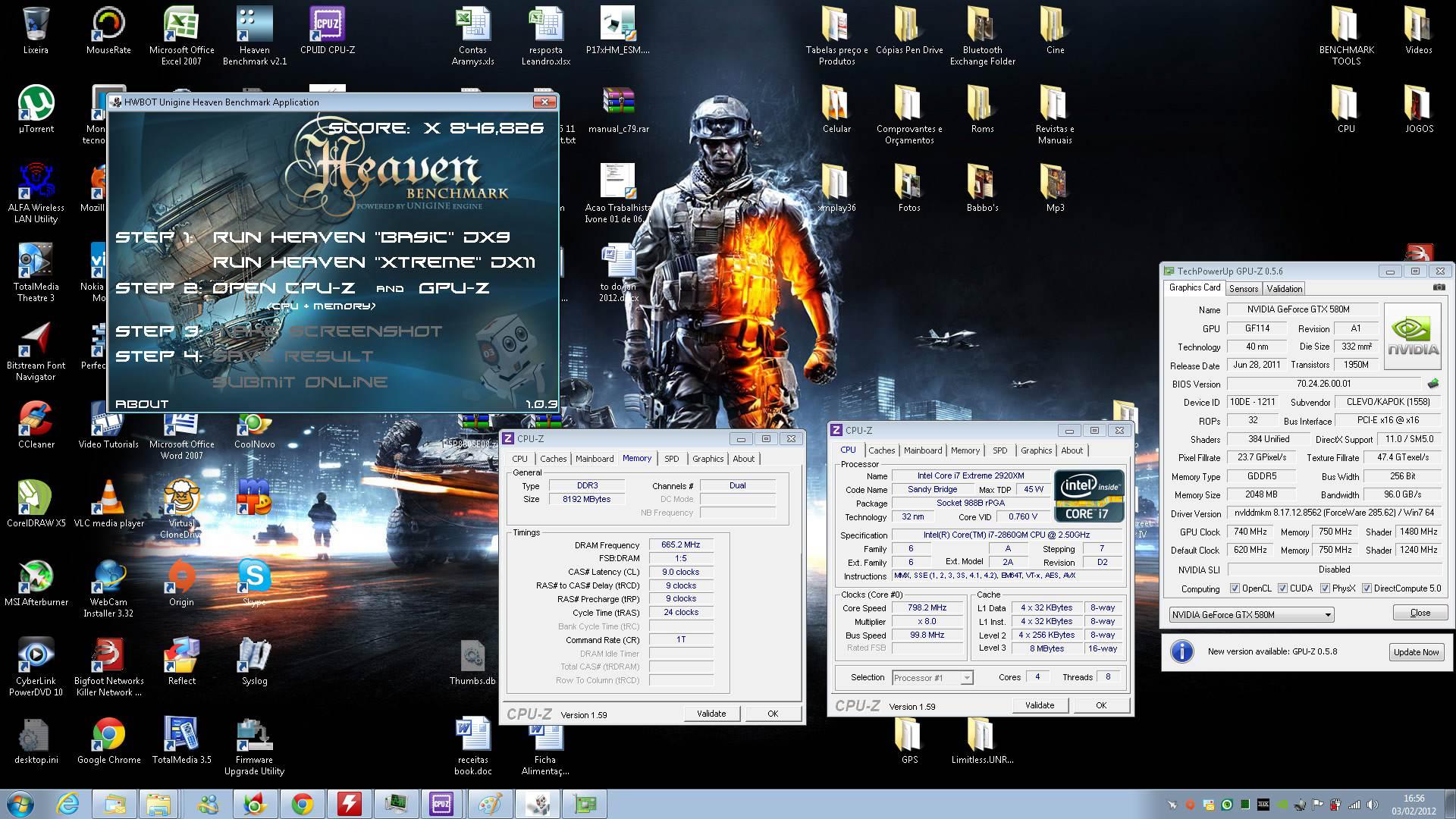Open the BENCHMARK TOOLS folder
Screen dimensions: 1456x819
click(1346, 36)
